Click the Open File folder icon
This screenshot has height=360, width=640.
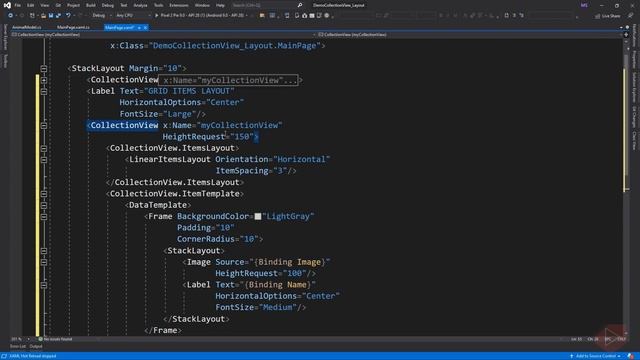click(43, 16)
